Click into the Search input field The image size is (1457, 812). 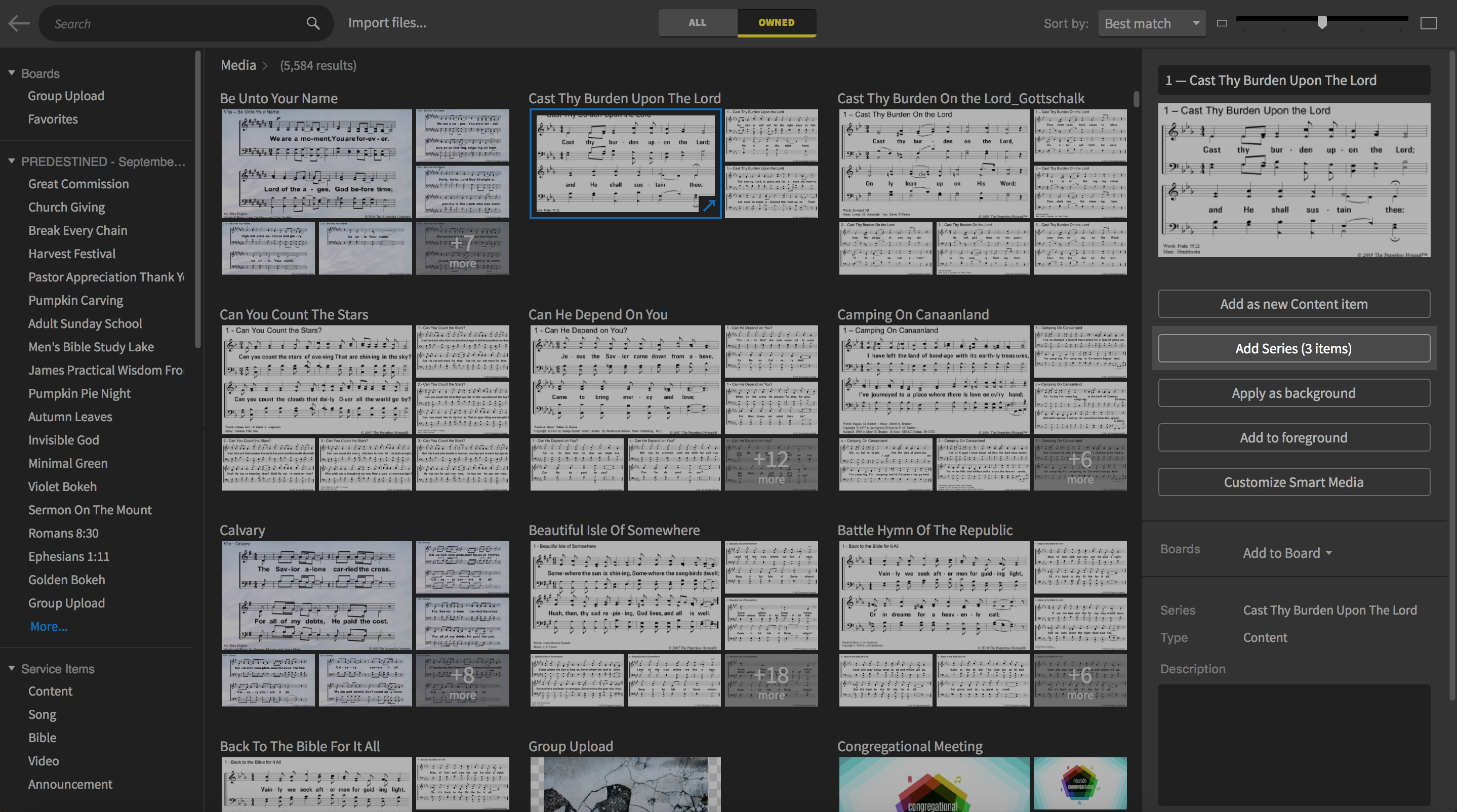click(175, 23)
